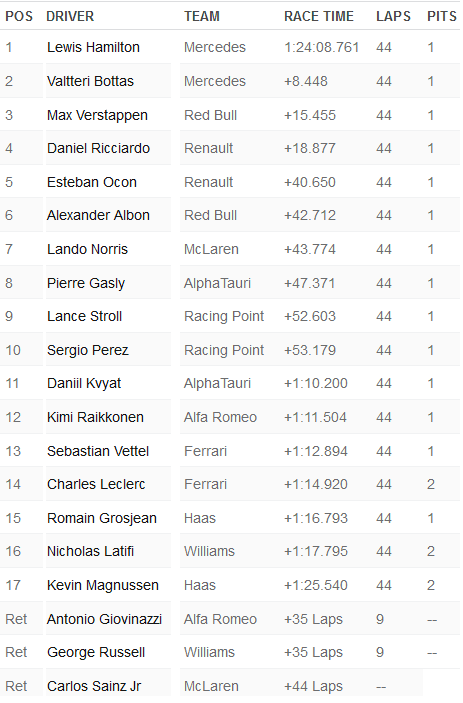Select driver Valtteri Bottas
Screen dimensions: 463x703
coord(90,81)
